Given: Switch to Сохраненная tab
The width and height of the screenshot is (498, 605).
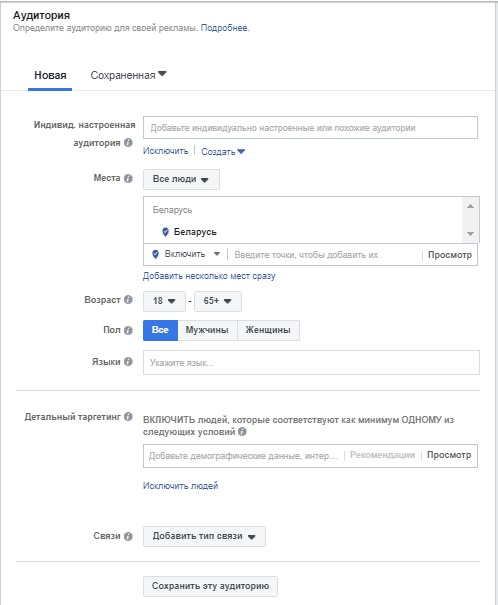Looking at the screenshot, I should pyautogui.click(x=128, y=75).
